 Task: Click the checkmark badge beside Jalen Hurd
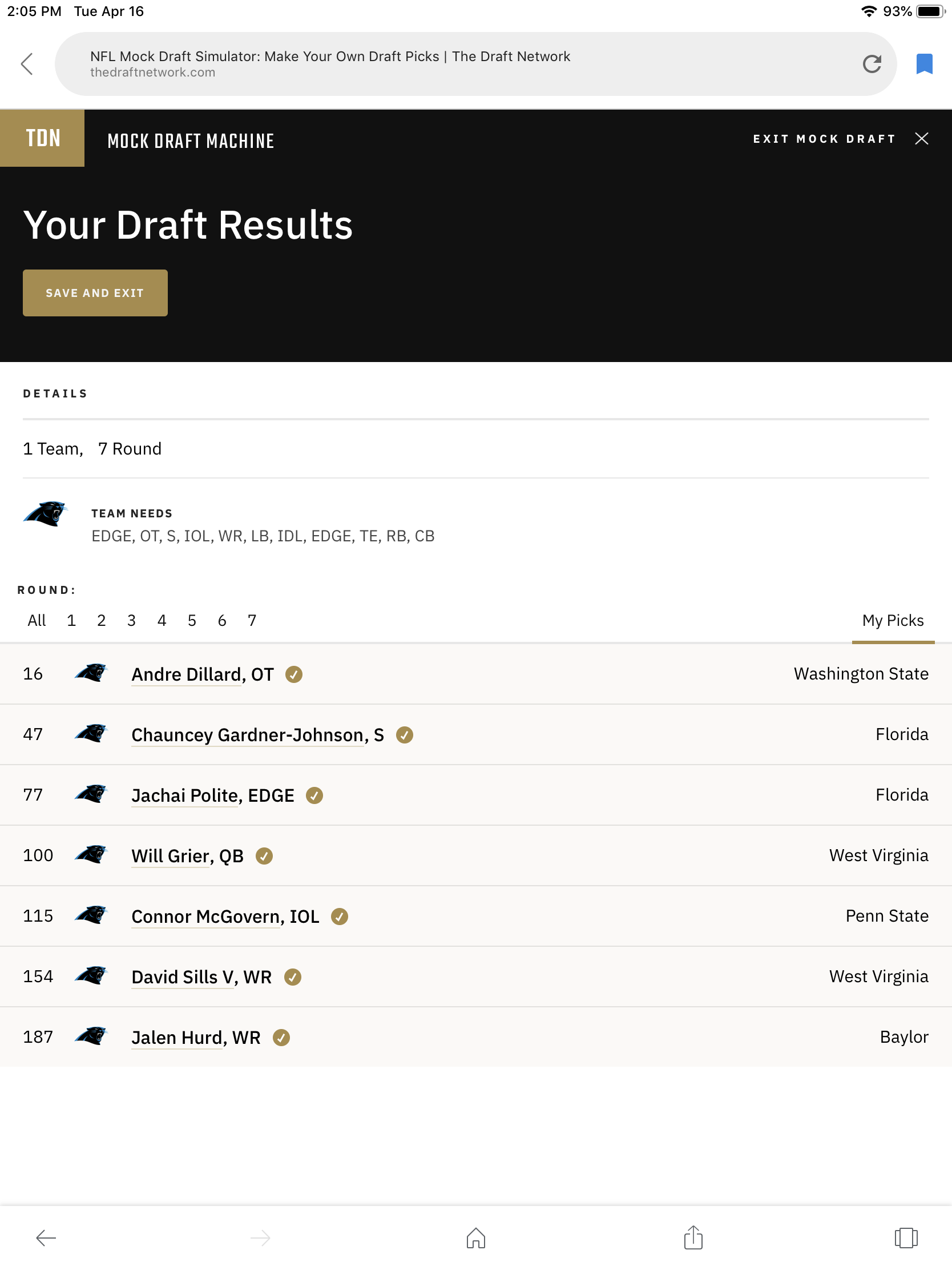click(x=281, y=1037)
